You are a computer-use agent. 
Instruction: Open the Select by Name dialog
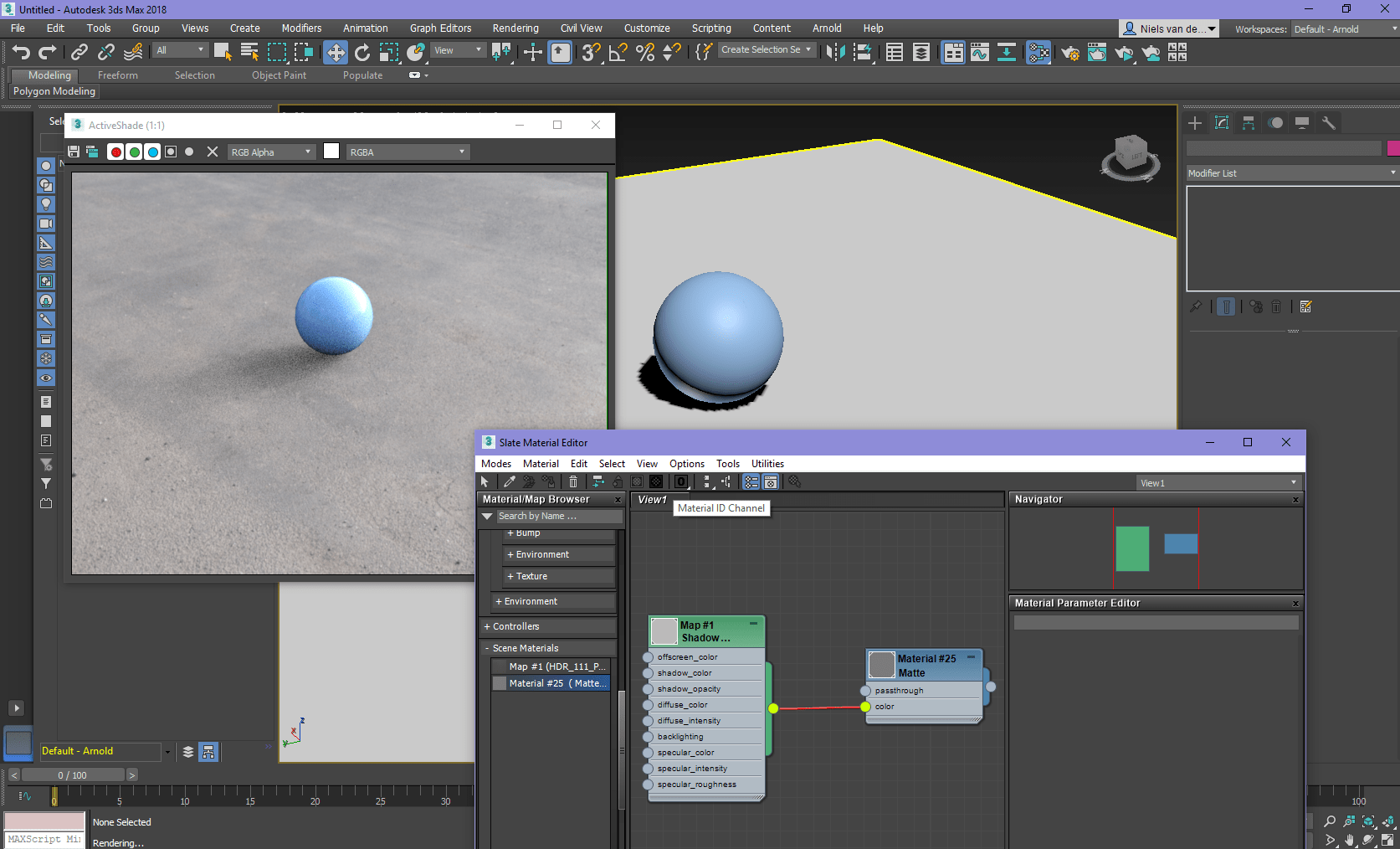click(x=249, y=52)
